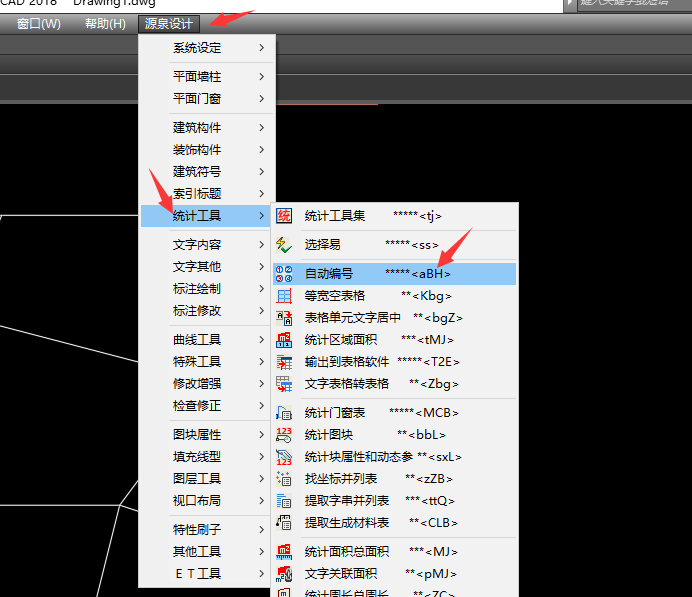
Task: Choose 输出到表格软件 menu item
Action: tap(395, 362)
